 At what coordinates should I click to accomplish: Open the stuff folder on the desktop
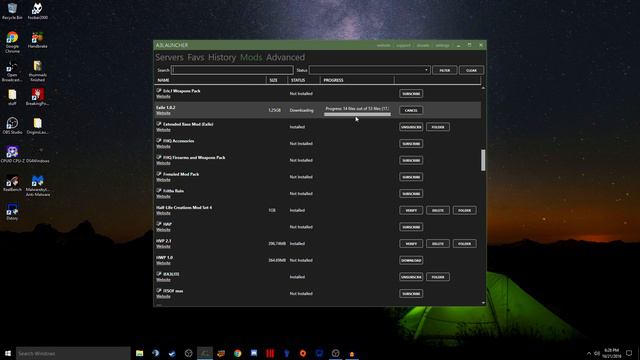(12, 97)
